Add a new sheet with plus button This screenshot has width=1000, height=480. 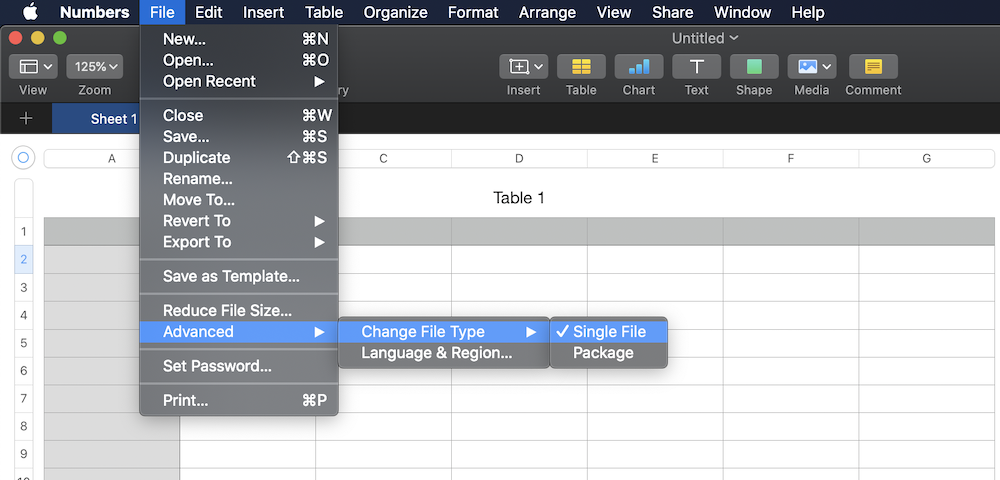(x=26, y=119)
